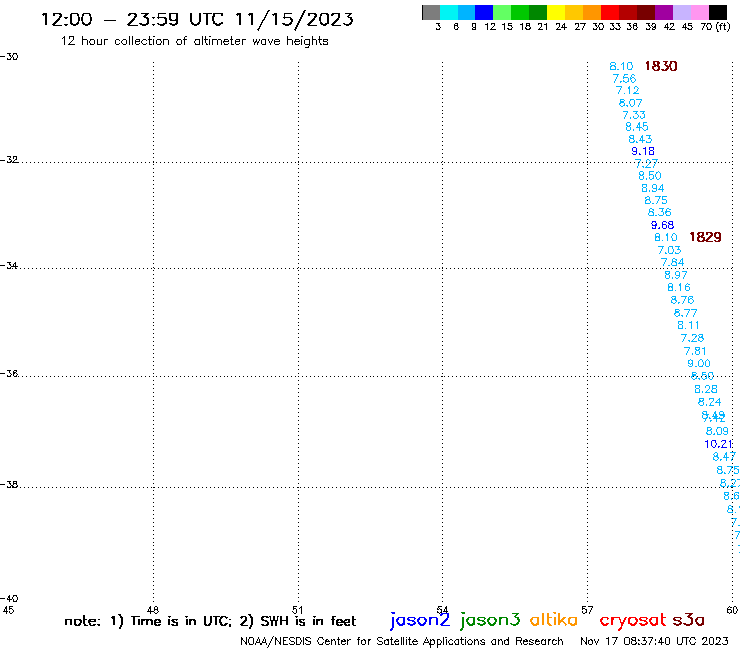Image resolution: width=740 pixels, height=650 pixels.
Task: Click the s3a satellite label
Action: click(688, 620)
